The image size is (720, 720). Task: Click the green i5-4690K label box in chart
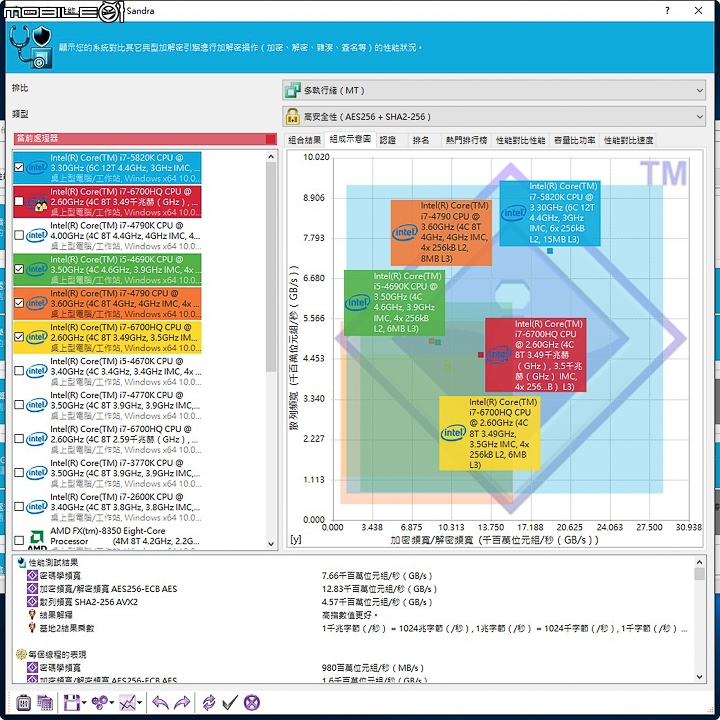(x=394, y=303)
